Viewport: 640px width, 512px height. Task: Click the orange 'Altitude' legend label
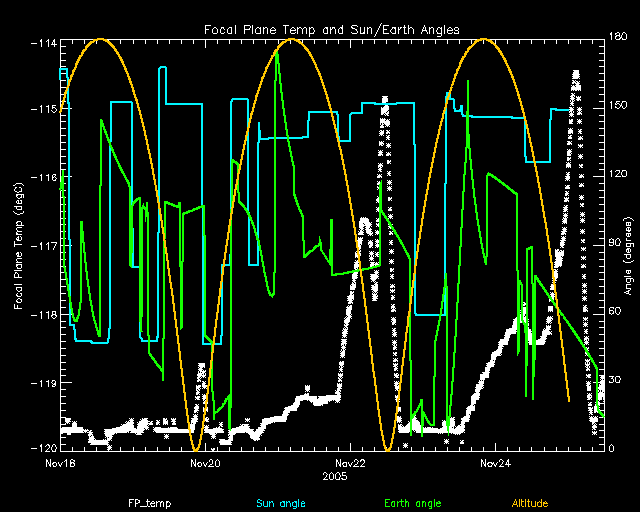click(x=530, y=503)
